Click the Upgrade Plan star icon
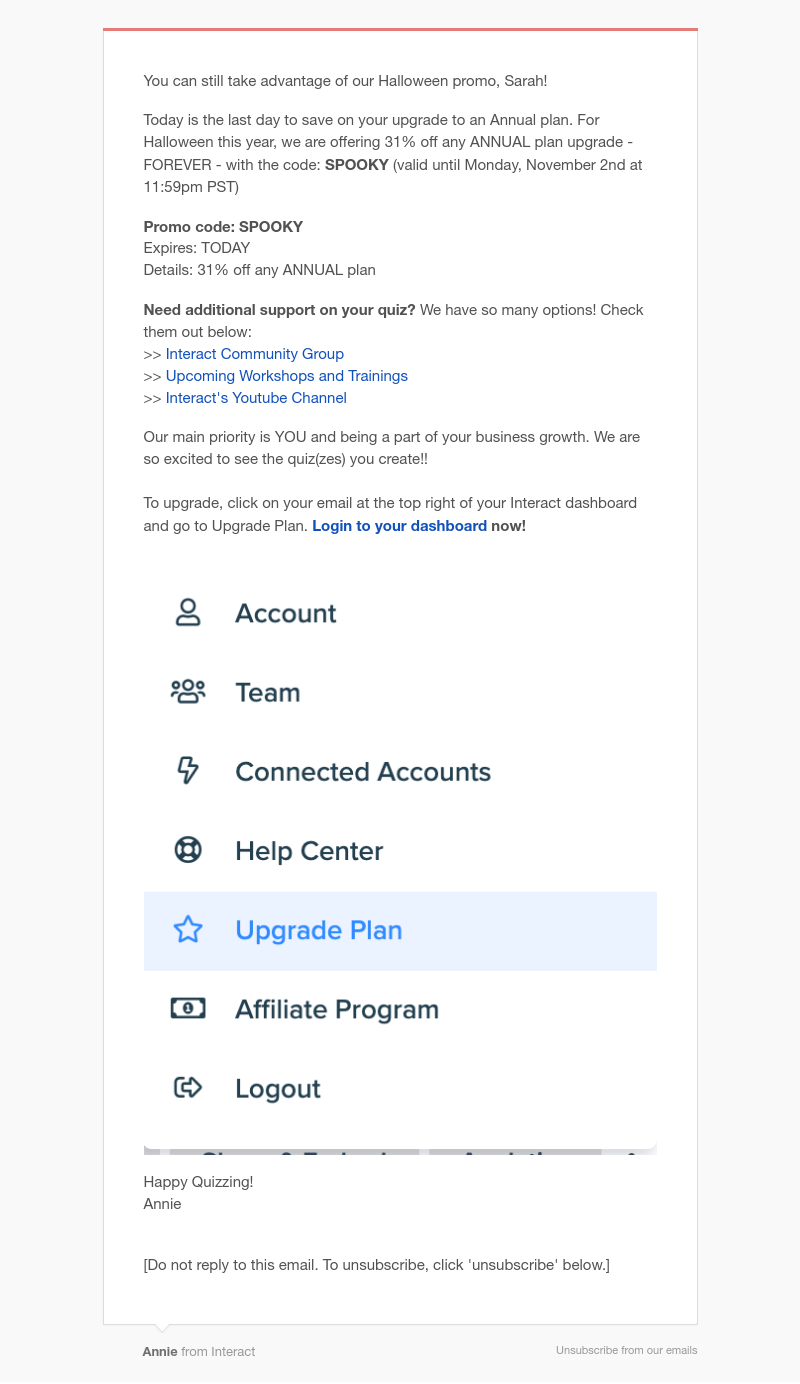The height and width of the screenshot is (1384, 800). click(x=188, y=930)
